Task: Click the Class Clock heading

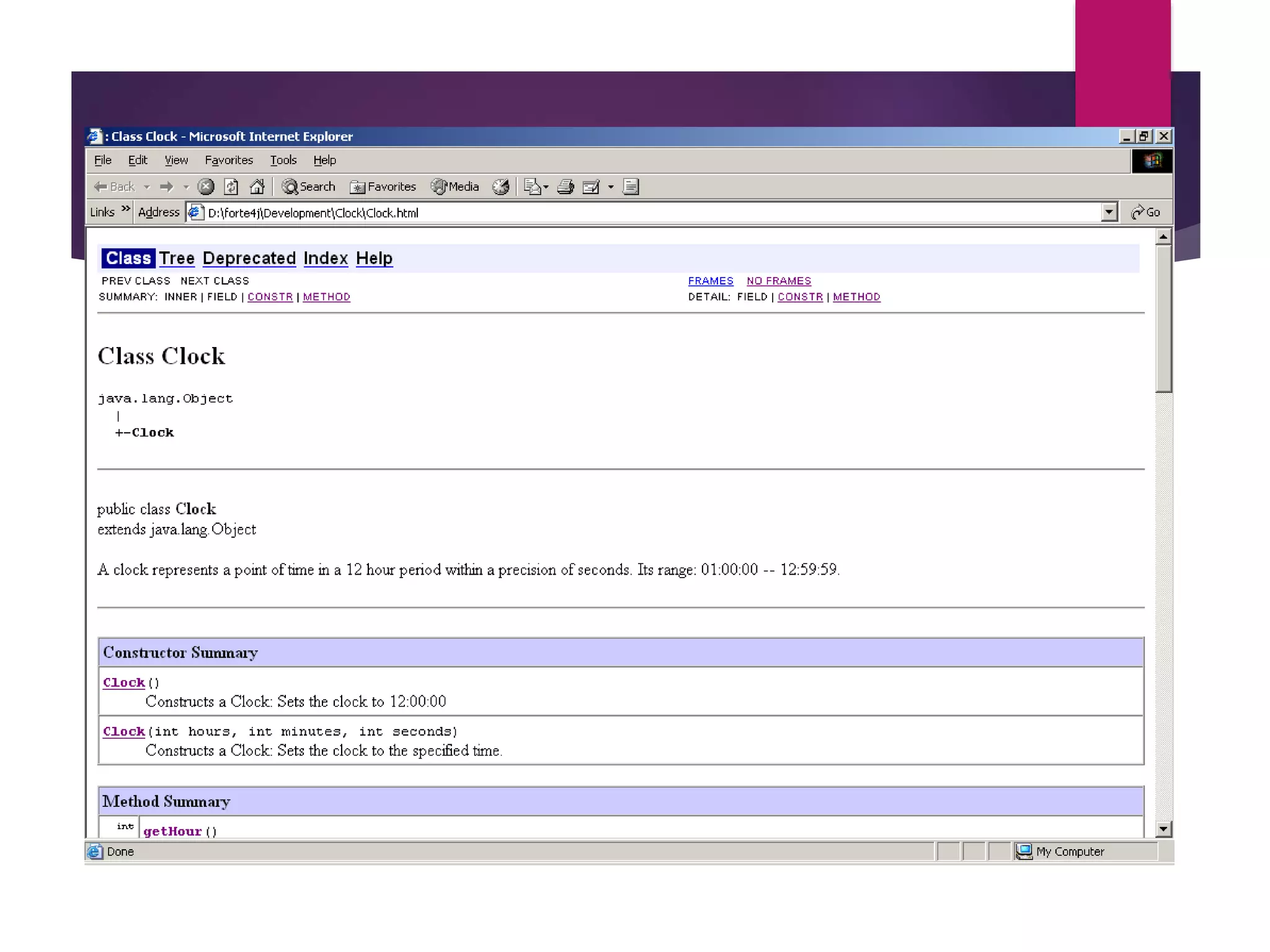Action: point(161,356)
